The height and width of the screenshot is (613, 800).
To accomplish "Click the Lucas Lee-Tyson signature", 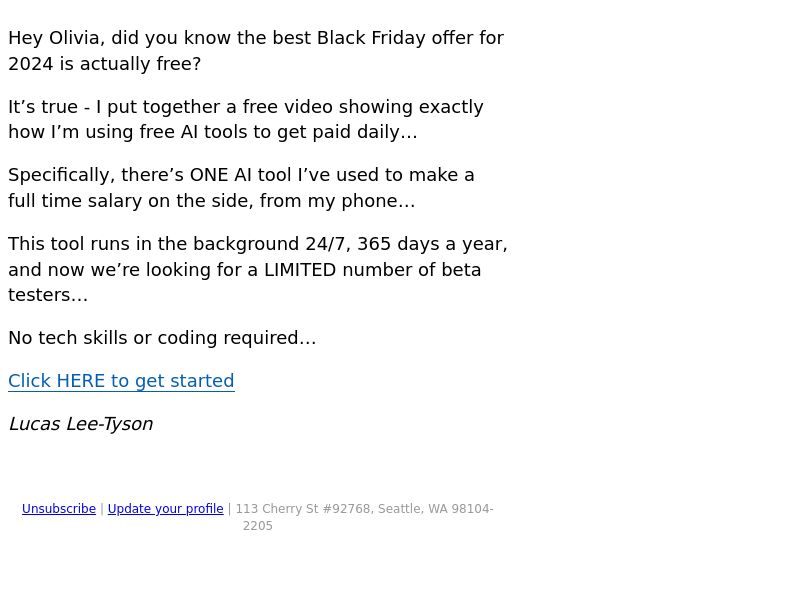I will 81,424.
